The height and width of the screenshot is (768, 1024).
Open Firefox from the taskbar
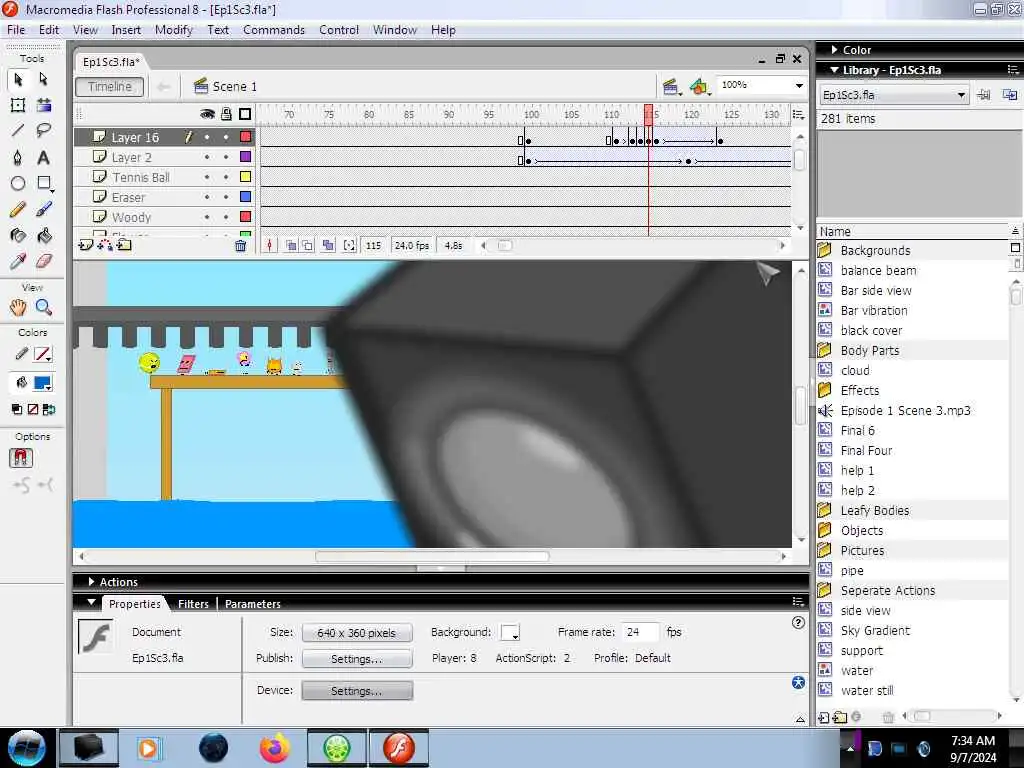(x=274, y=748)
